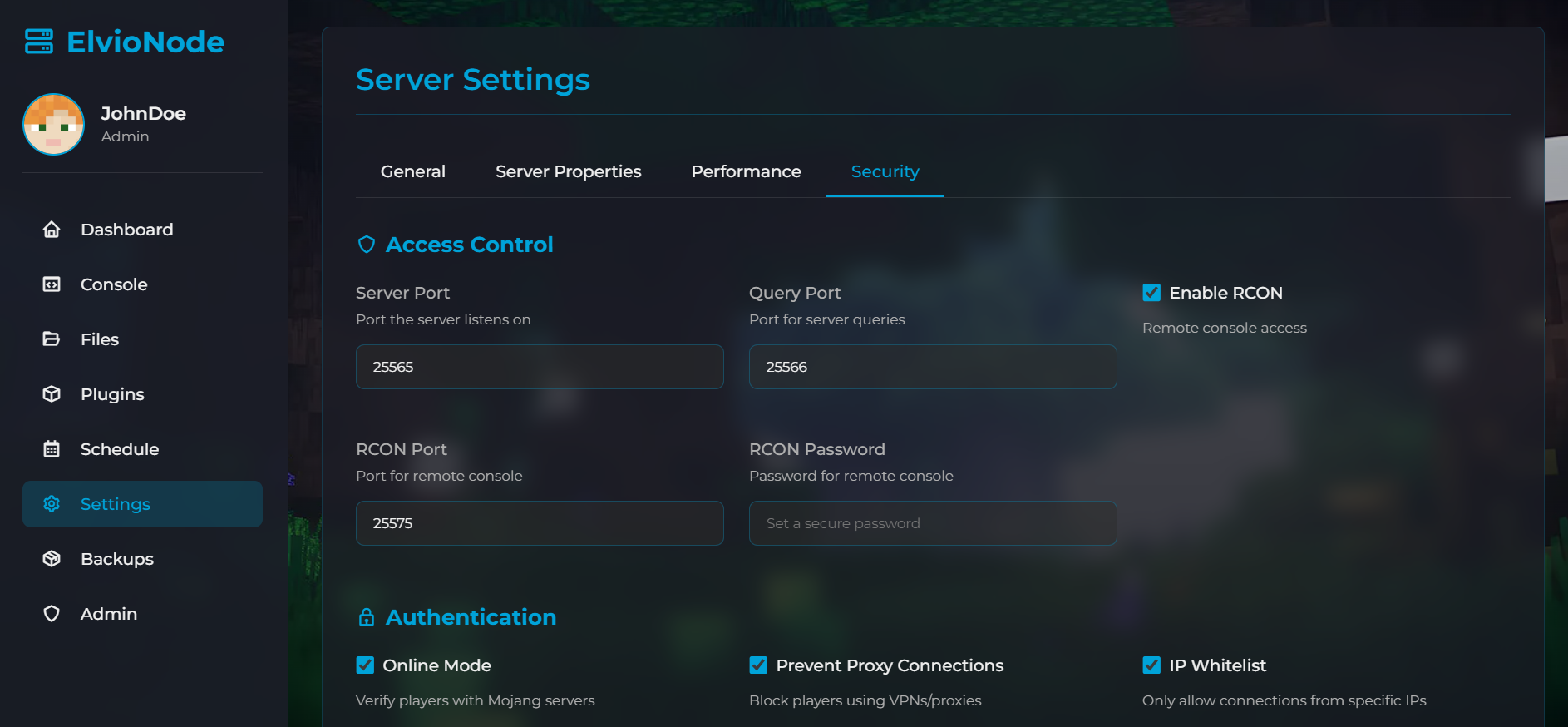Focus the RCON Port field with 25575
Viewport: 1568px width, 727px height.
click(x=540, y=523)
